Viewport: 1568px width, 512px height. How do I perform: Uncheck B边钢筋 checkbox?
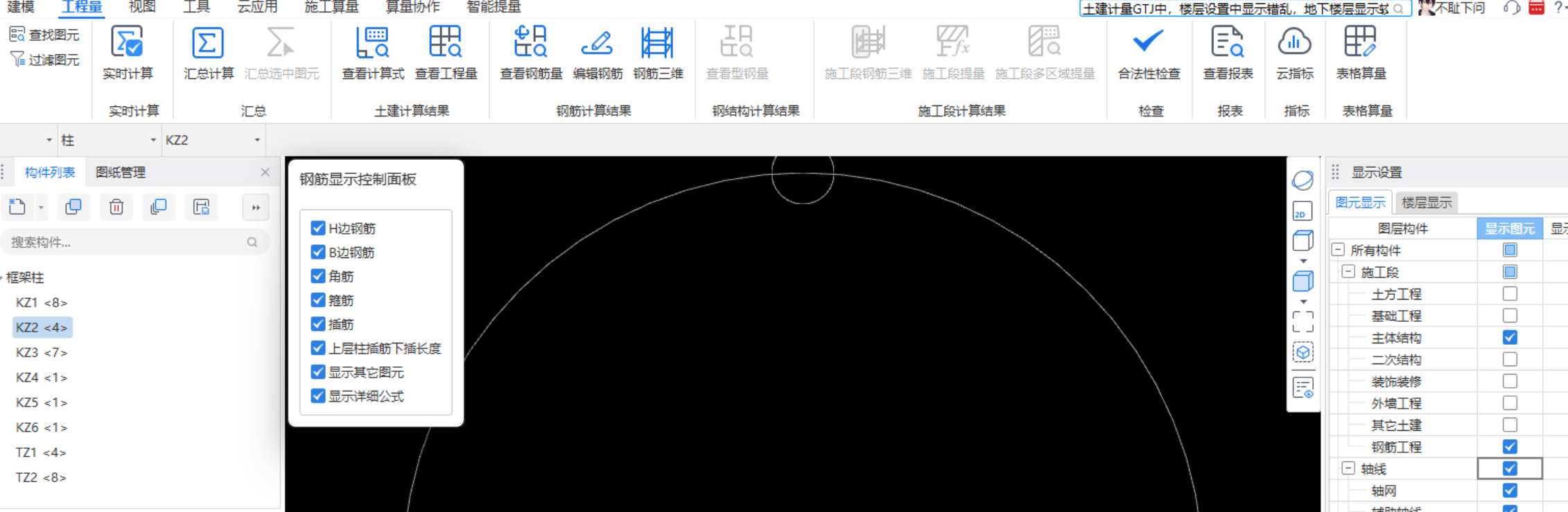click(318, 252)
